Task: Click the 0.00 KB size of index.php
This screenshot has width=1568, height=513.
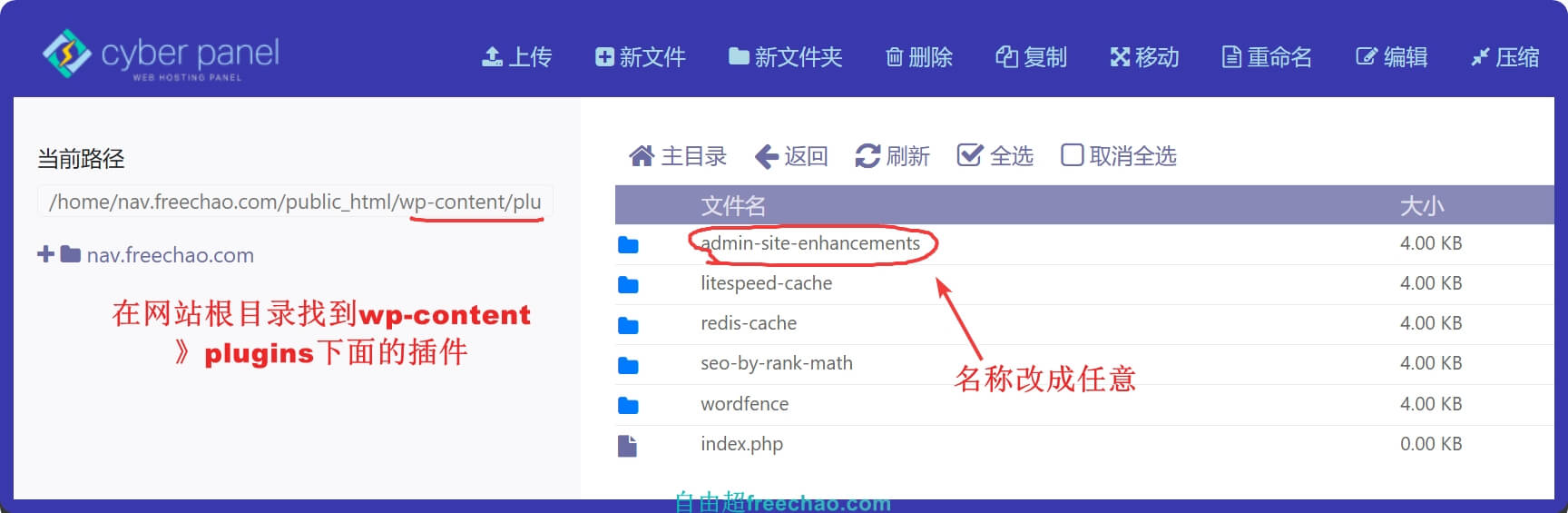Action: [1431, 444]
